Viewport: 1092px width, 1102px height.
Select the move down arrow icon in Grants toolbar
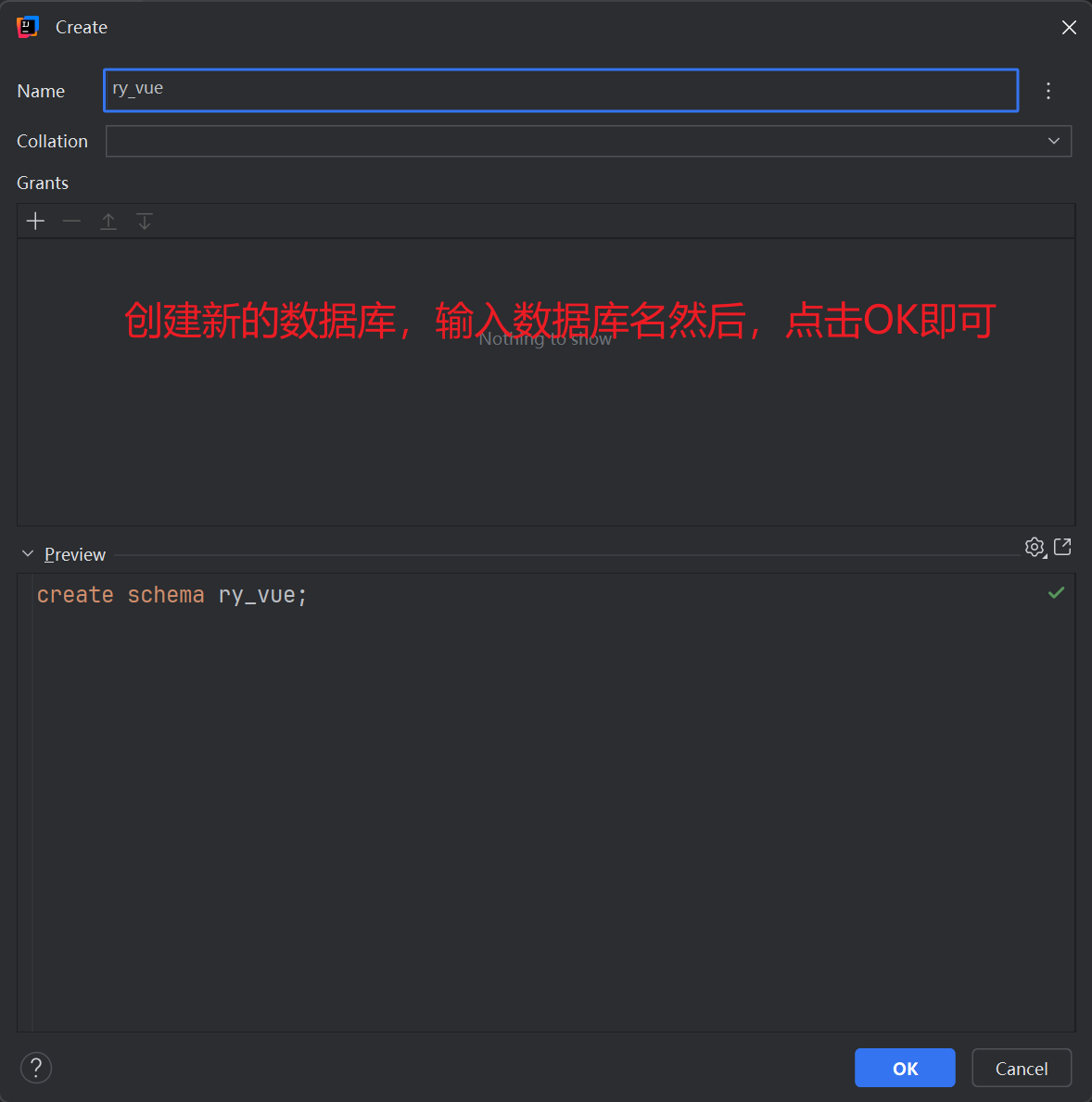pyautogui.click(x=145, y=221)
